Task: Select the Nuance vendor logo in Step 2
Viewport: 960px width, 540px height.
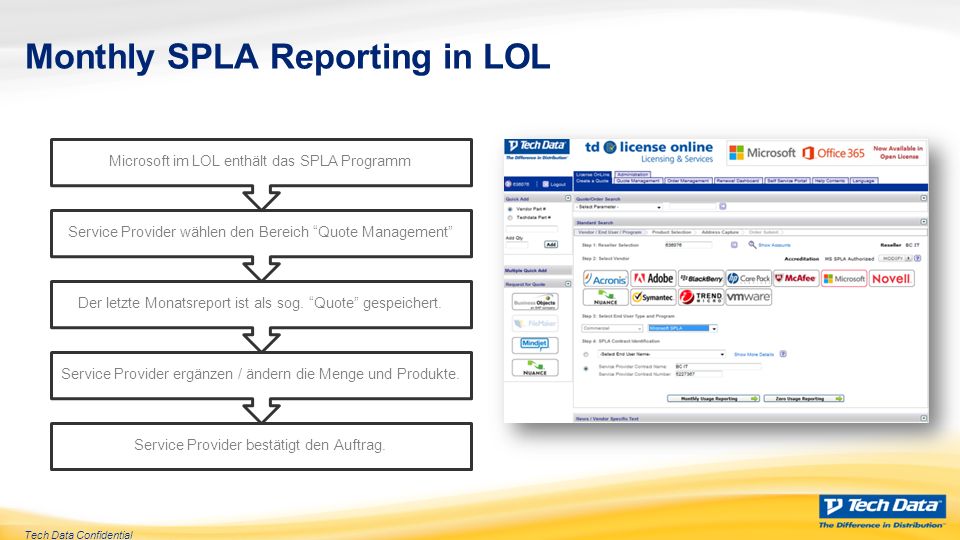Action: click(x=606, y=297)
